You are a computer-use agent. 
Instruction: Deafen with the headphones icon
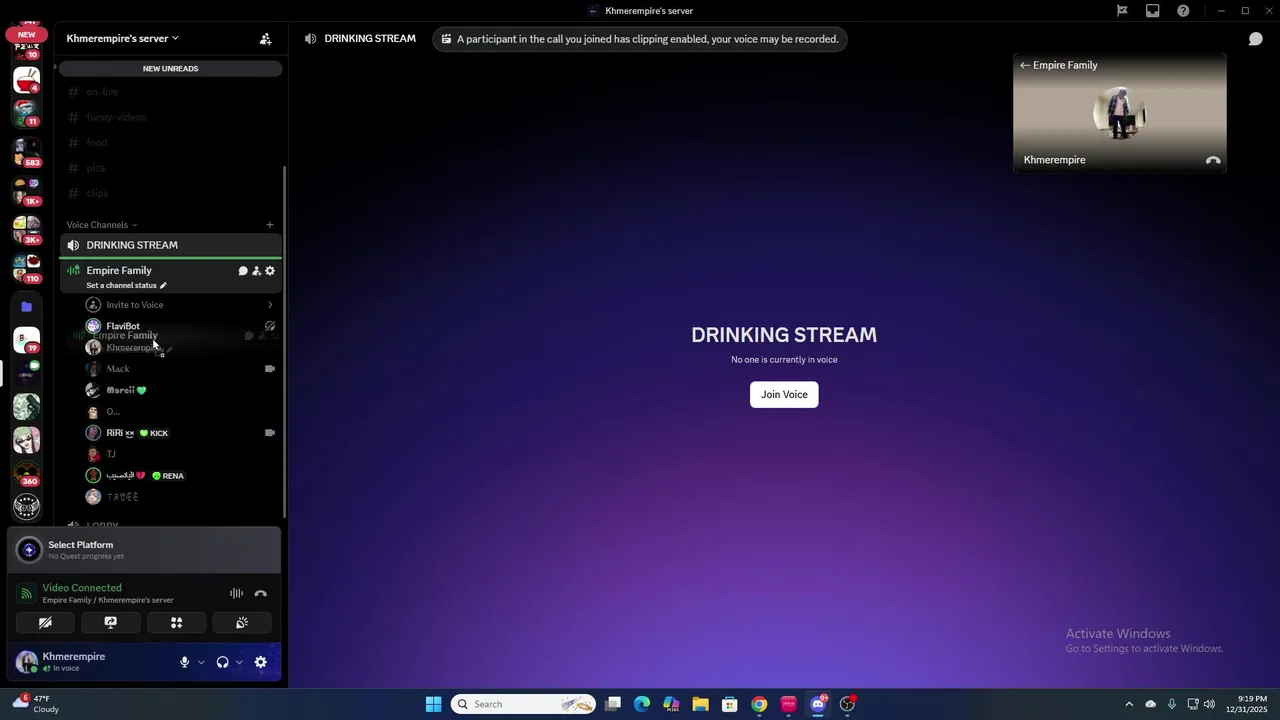tap(222, 662)
